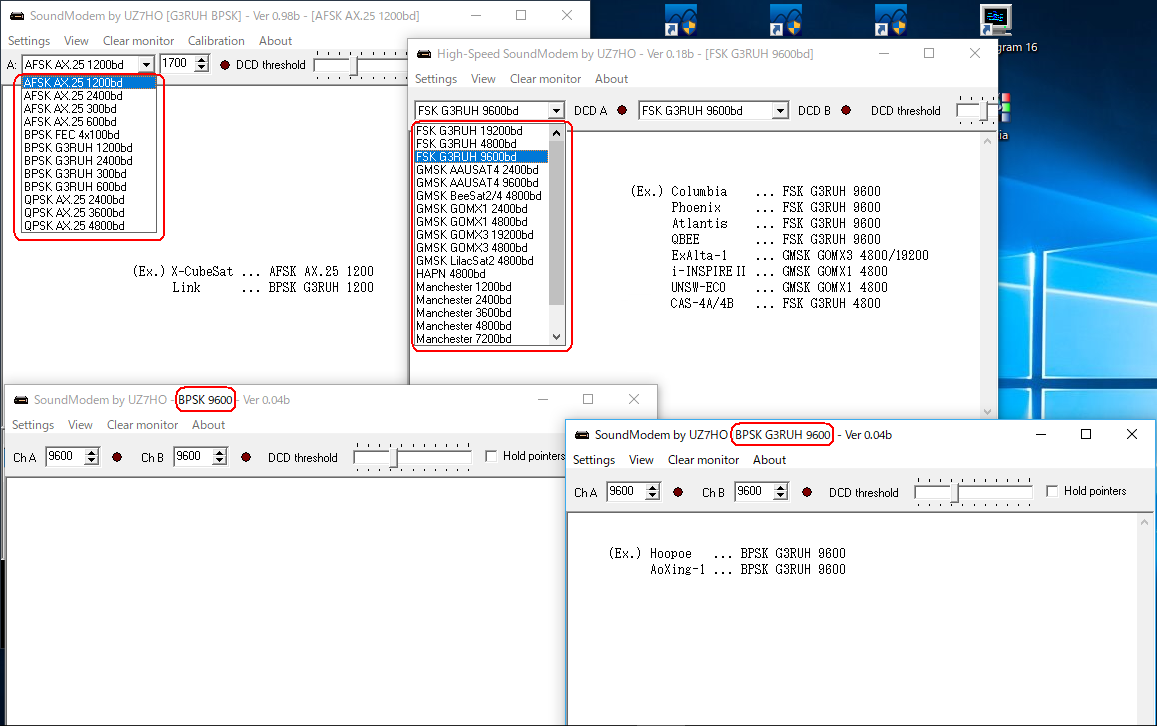Select GMSK GOMX3 19200bd in the modem list
1157x726 pixels.
pos(482,235)
